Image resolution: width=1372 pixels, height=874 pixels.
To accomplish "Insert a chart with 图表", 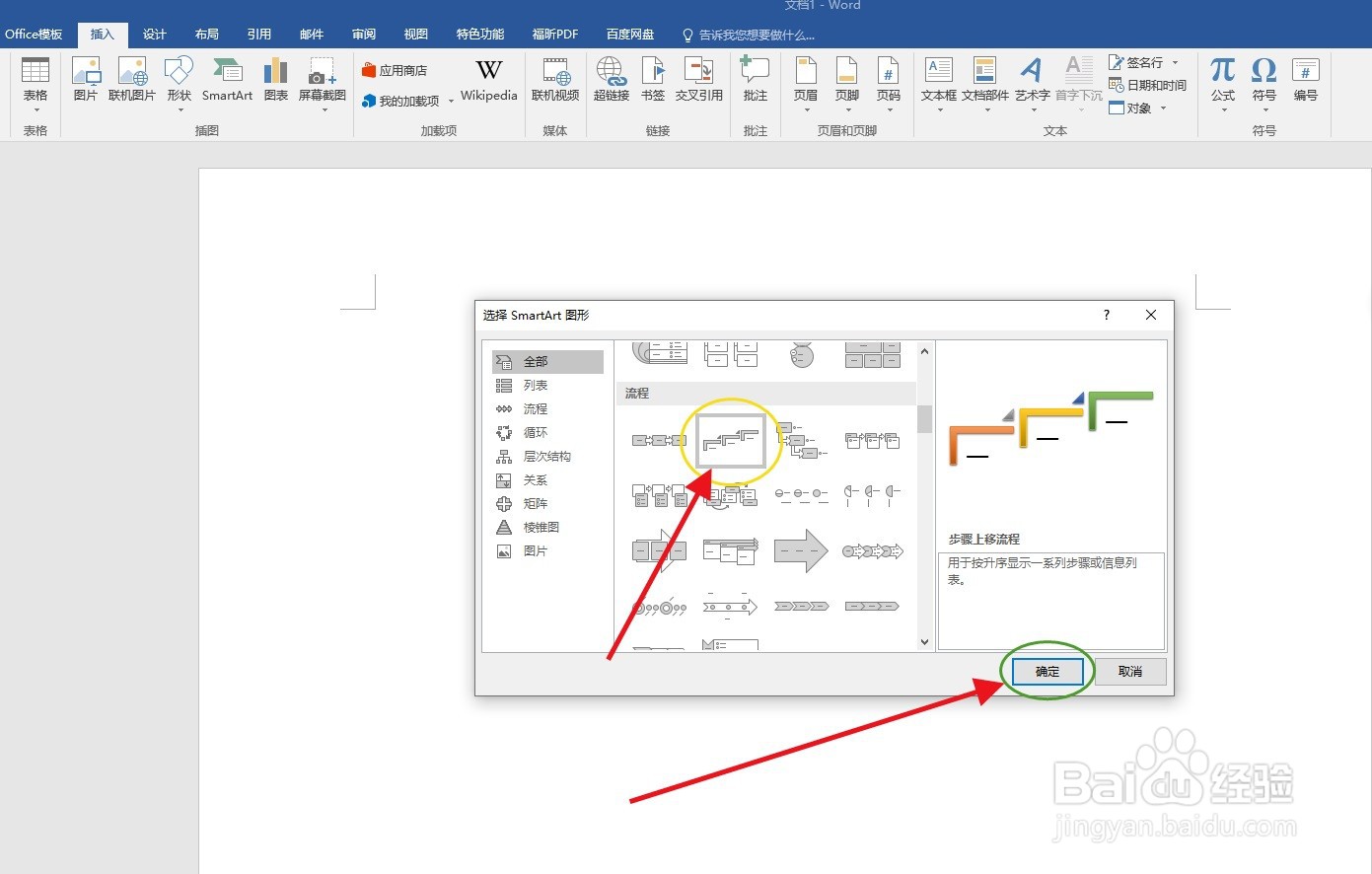I will click(x=276, y=79).
